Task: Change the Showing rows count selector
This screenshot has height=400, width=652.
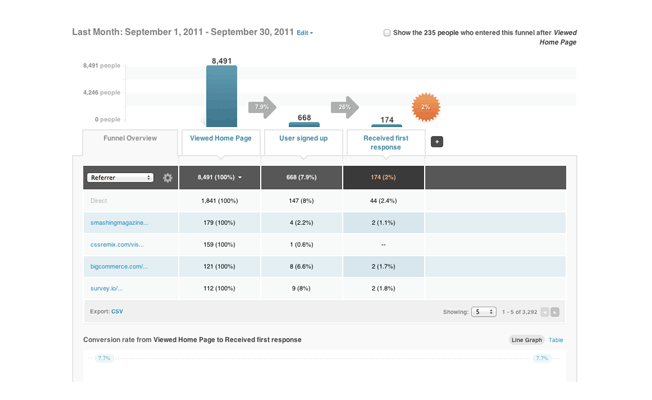Action: [484, 312]
